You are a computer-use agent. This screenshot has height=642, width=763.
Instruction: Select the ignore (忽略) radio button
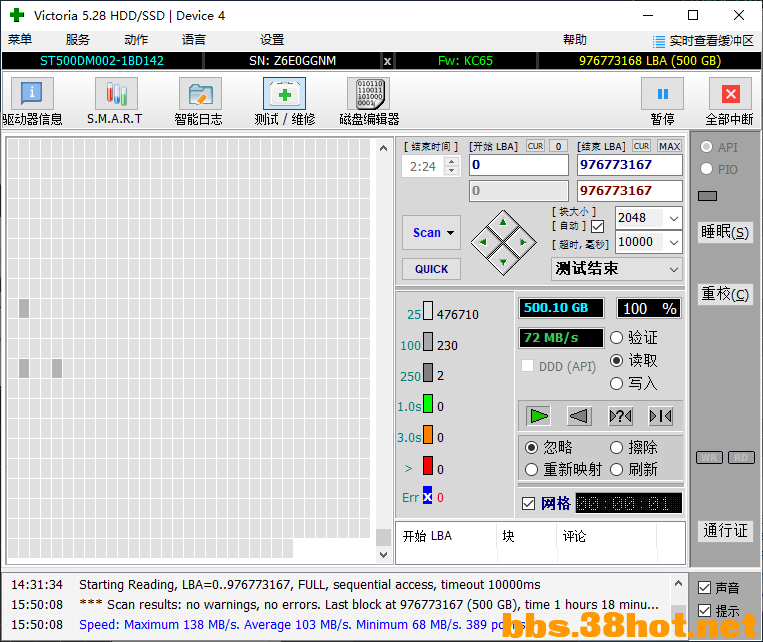point(532,447)
